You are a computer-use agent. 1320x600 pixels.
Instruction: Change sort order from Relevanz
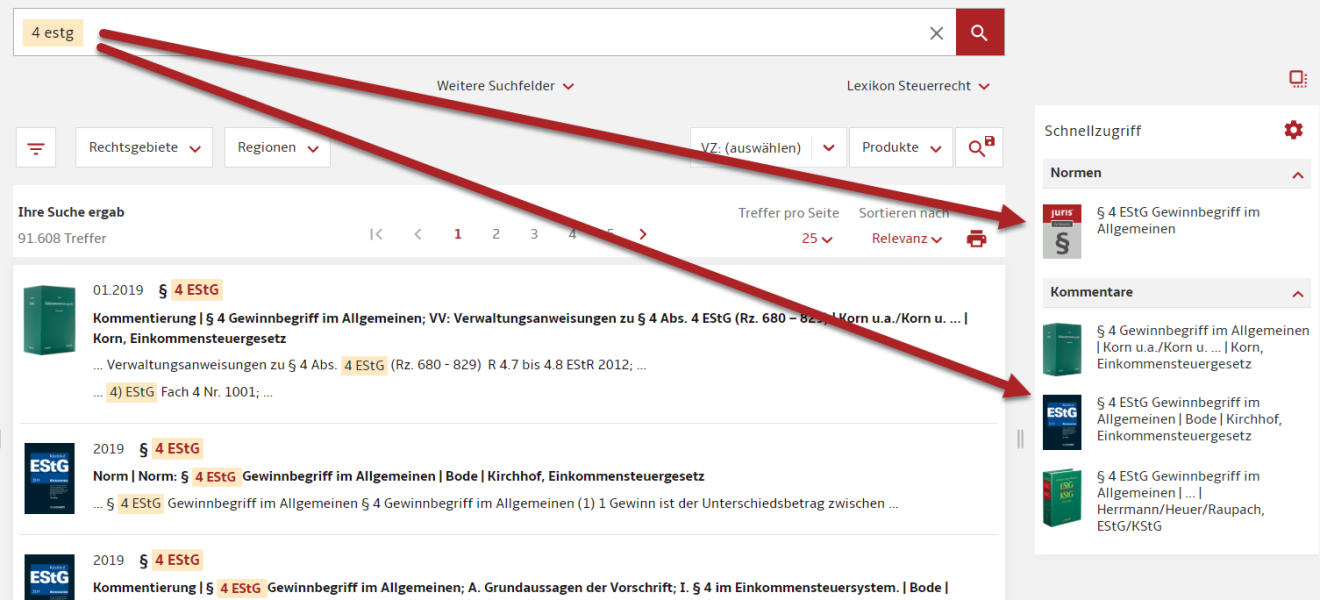click(906, 239)
